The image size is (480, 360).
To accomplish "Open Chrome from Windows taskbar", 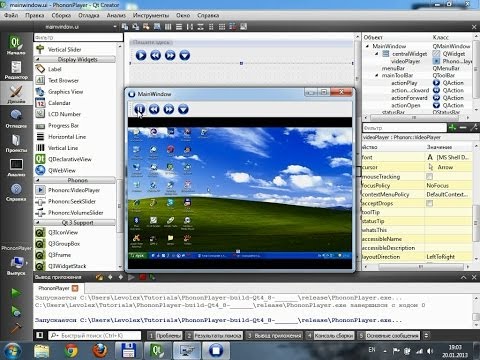I will (x=71, y=350).
